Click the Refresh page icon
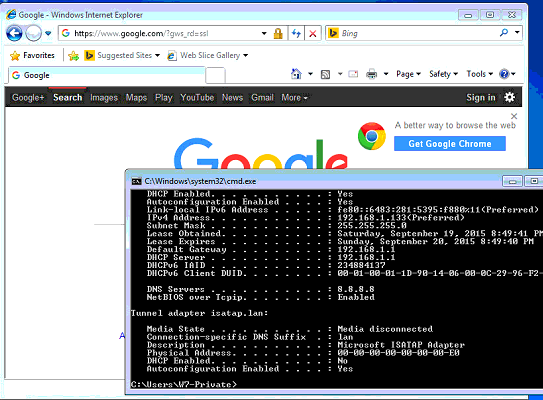Screen dimensions: 543x400 point(296,34)
